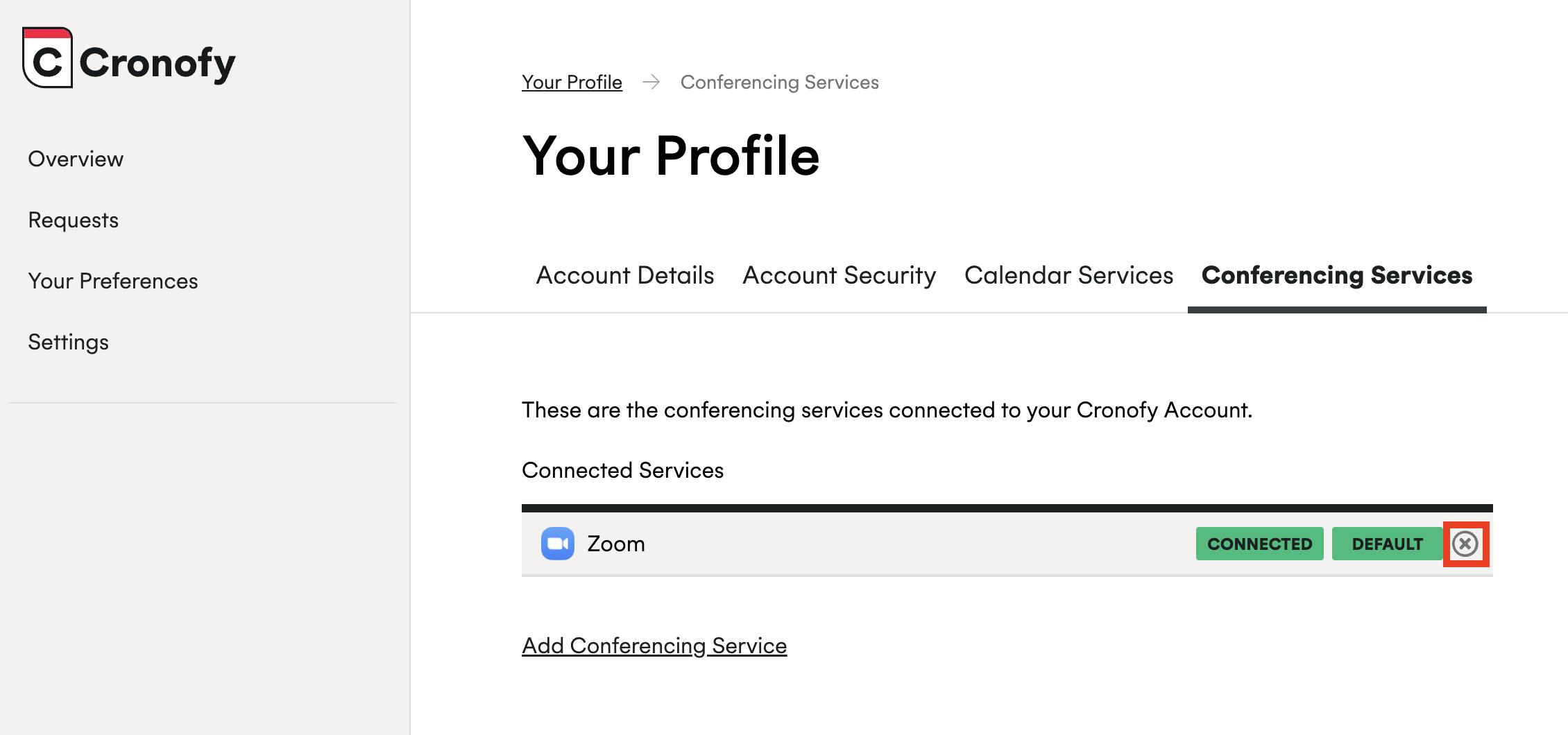
Task: Click the CONNECTED status badge
Action: click(1260, 544)
